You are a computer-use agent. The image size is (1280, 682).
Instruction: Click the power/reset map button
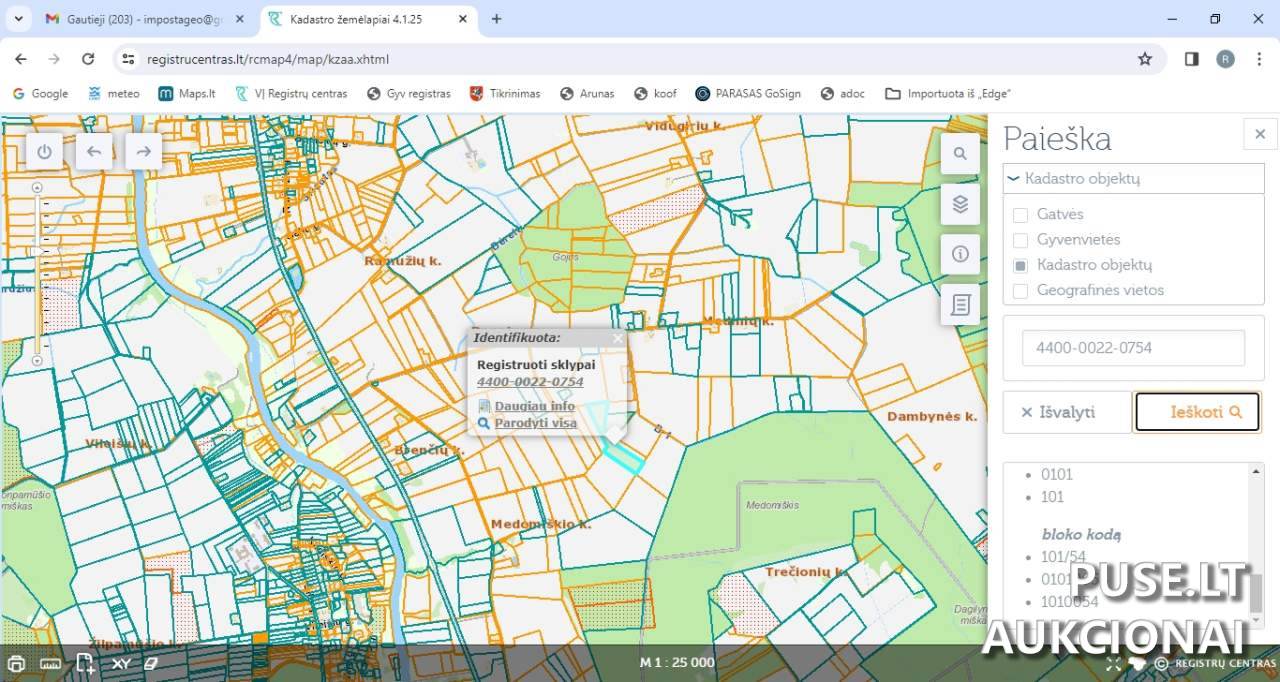44,152
